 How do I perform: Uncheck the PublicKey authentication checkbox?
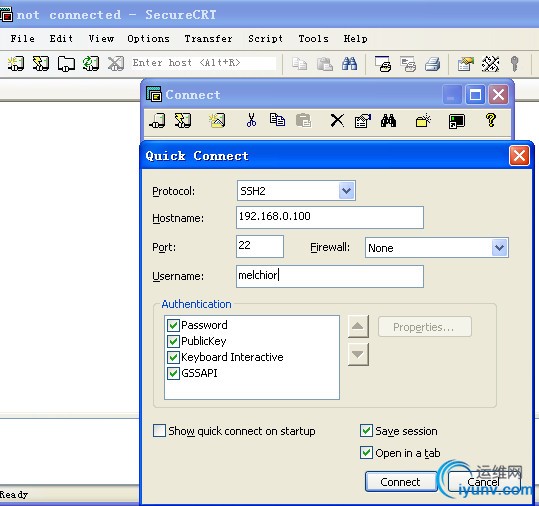pos(173,341)
